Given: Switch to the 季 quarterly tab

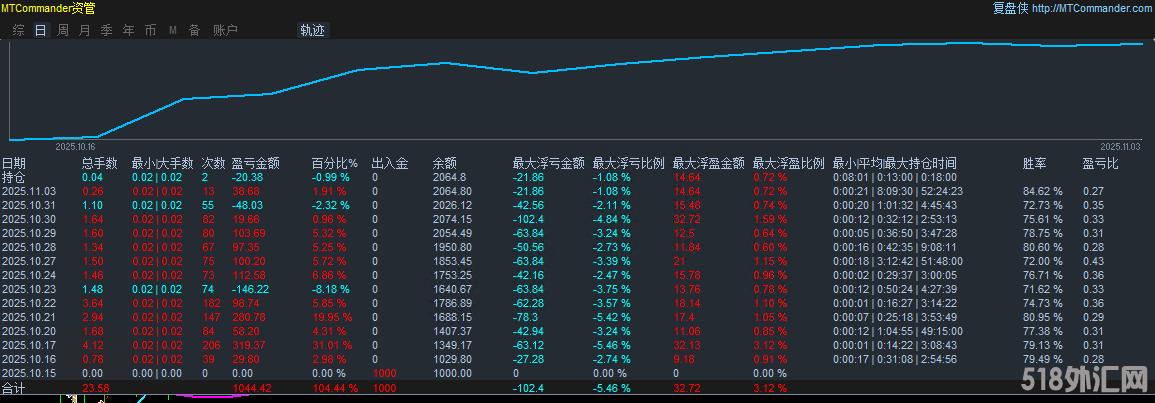Looking at the screenshot, I should [x=107, y=30].
